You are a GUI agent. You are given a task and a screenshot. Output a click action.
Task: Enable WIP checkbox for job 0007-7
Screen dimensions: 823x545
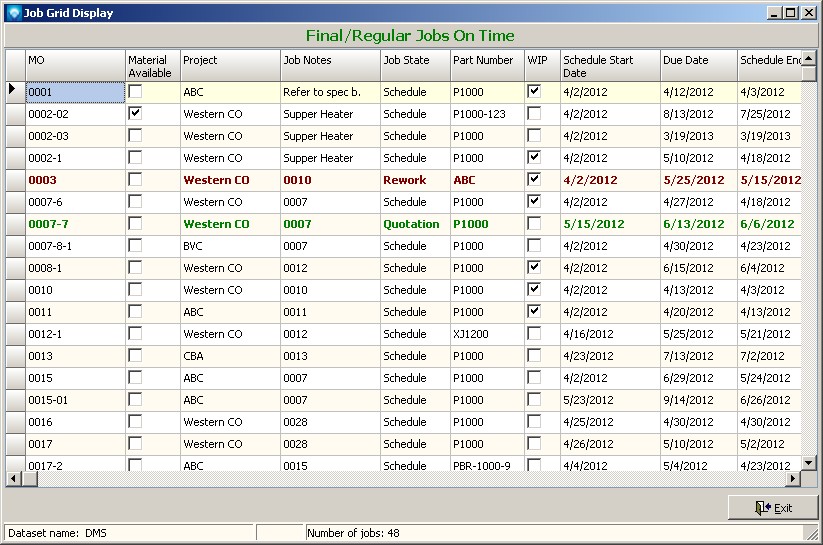click(534, 223)
